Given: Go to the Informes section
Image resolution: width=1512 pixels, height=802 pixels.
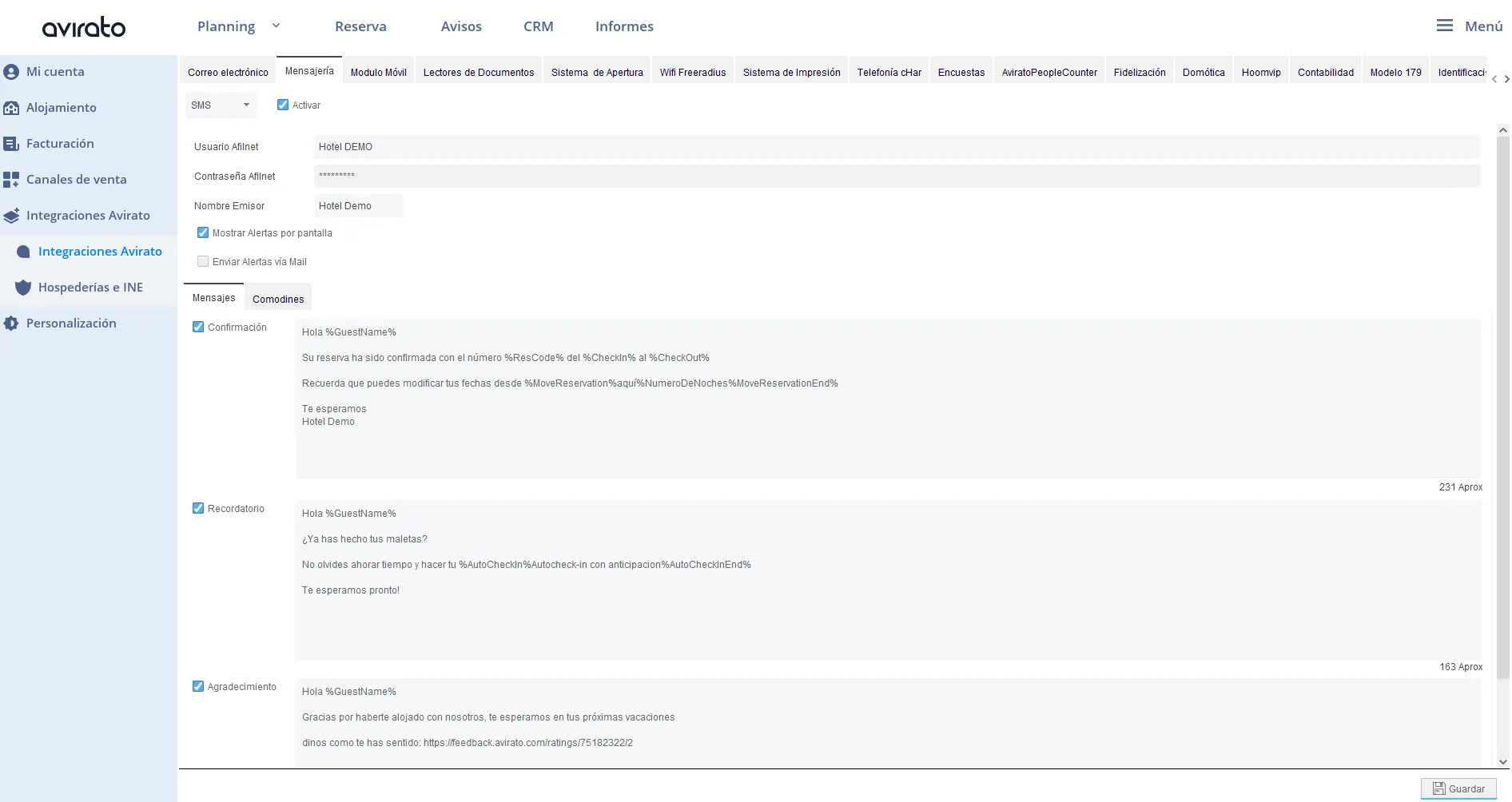Looking at the screenshot, I should [624, 26].
